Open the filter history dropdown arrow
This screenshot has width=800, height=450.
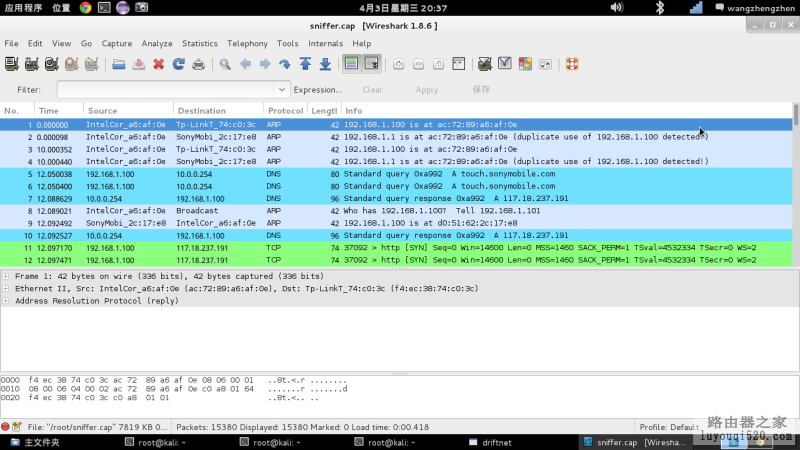pos(282,90)
